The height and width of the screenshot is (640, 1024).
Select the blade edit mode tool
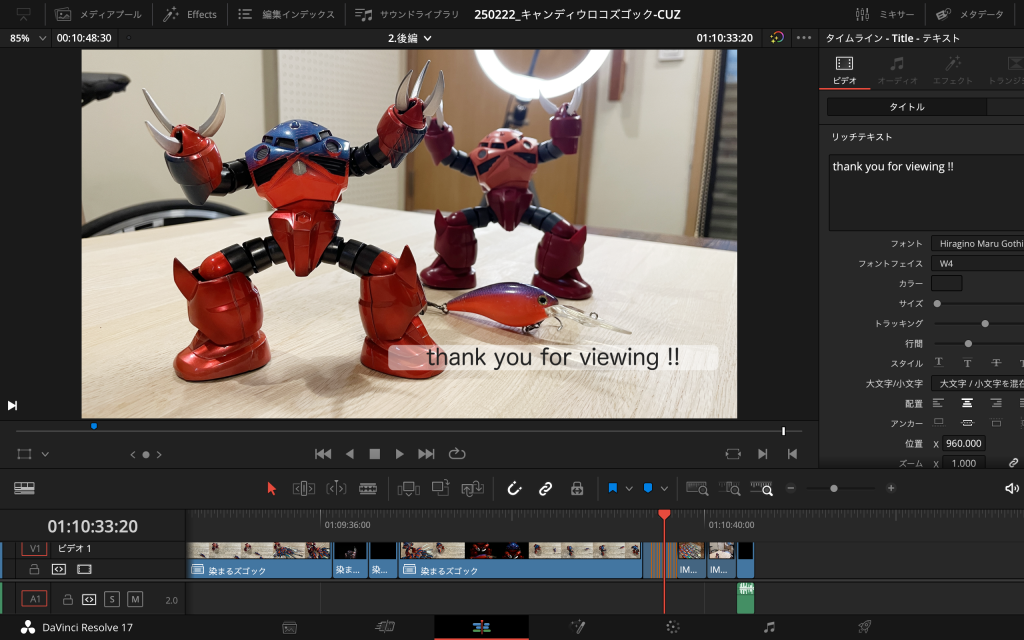368,488
